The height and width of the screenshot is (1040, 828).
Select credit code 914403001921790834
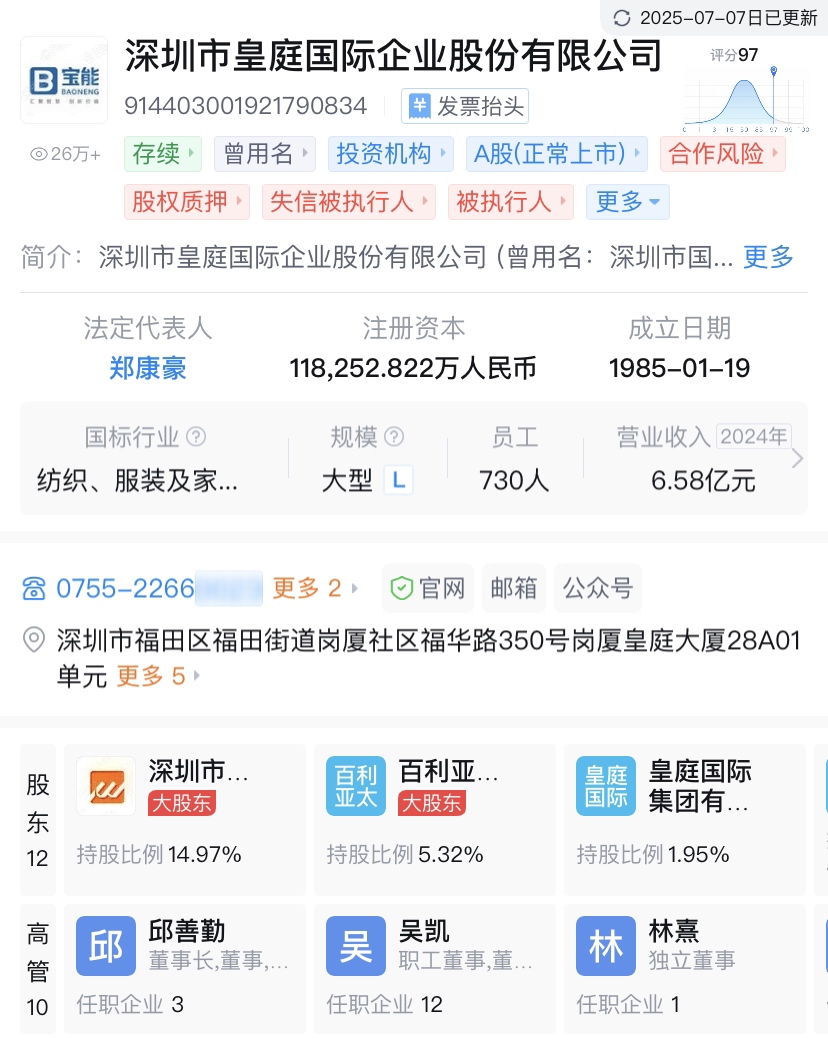[245, 106]
